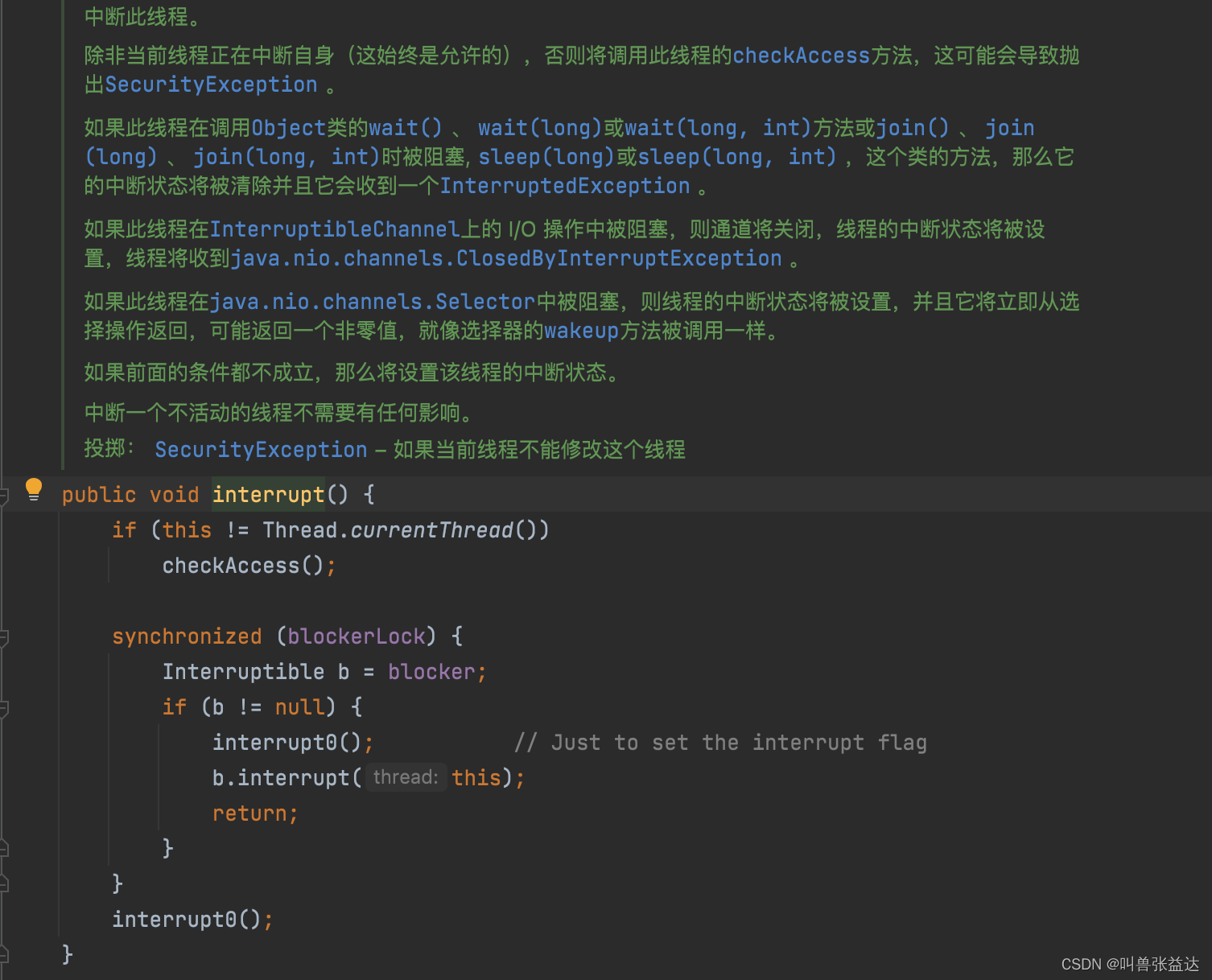Click the 'null' keyword
Viewport: 1212px width, 980px height.
(299, 707)
